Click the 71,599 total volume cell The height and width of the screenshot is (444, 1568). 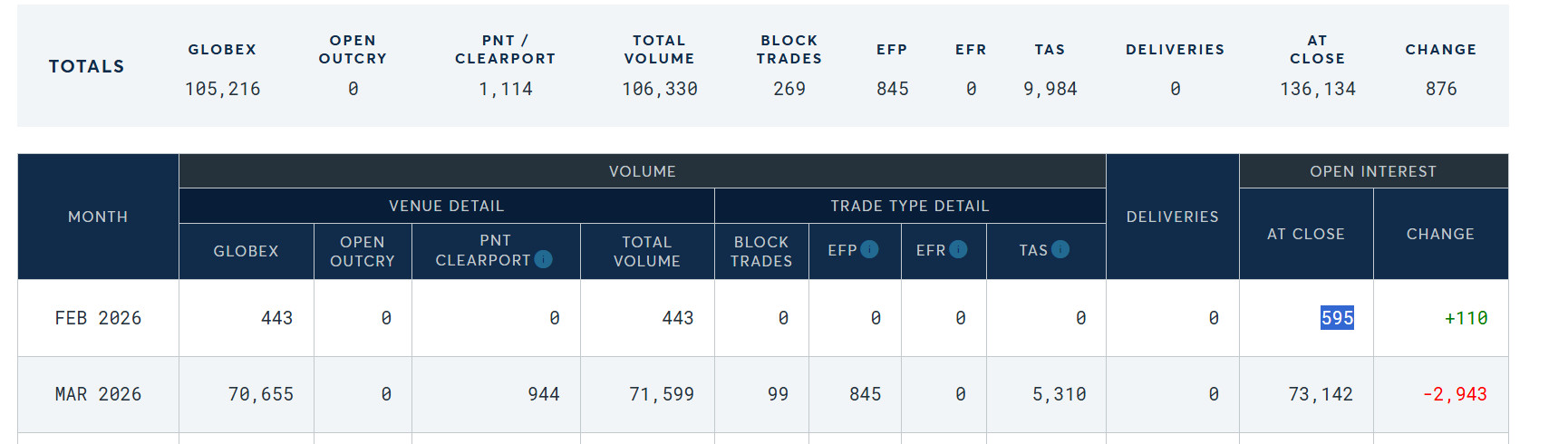pyautogui.click(x=661, y=394)
